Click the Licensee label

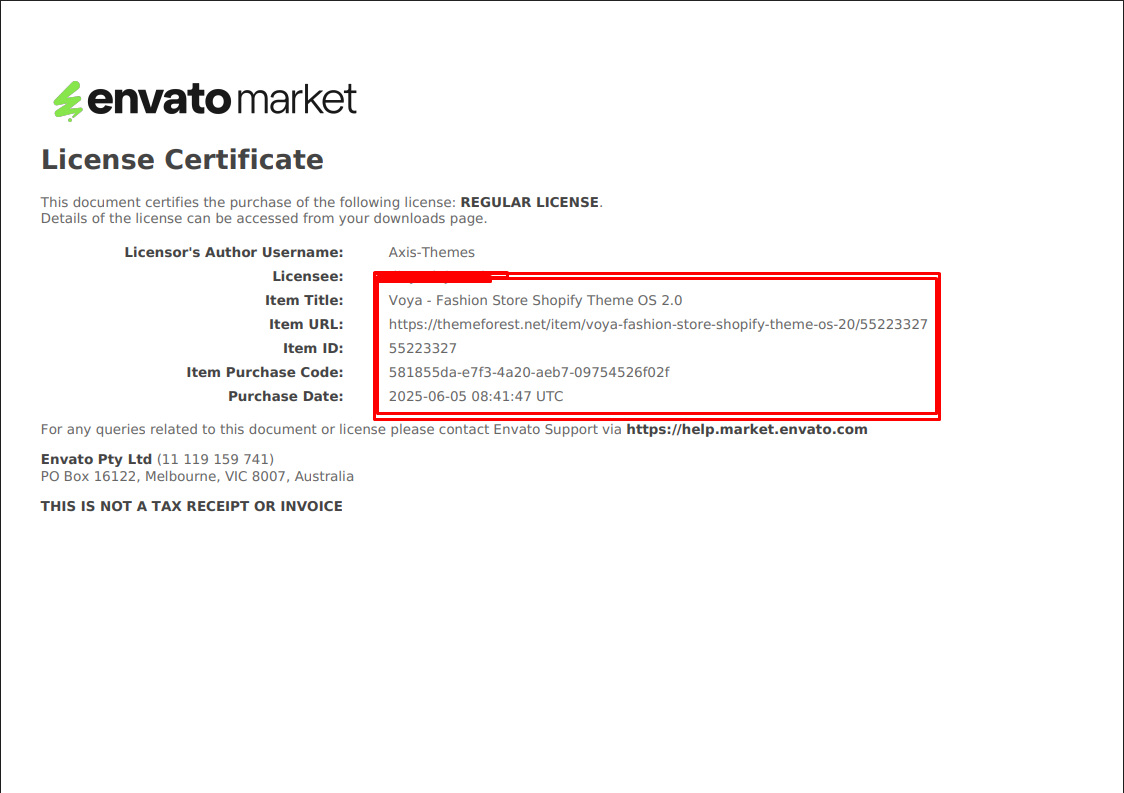point(308,277)
